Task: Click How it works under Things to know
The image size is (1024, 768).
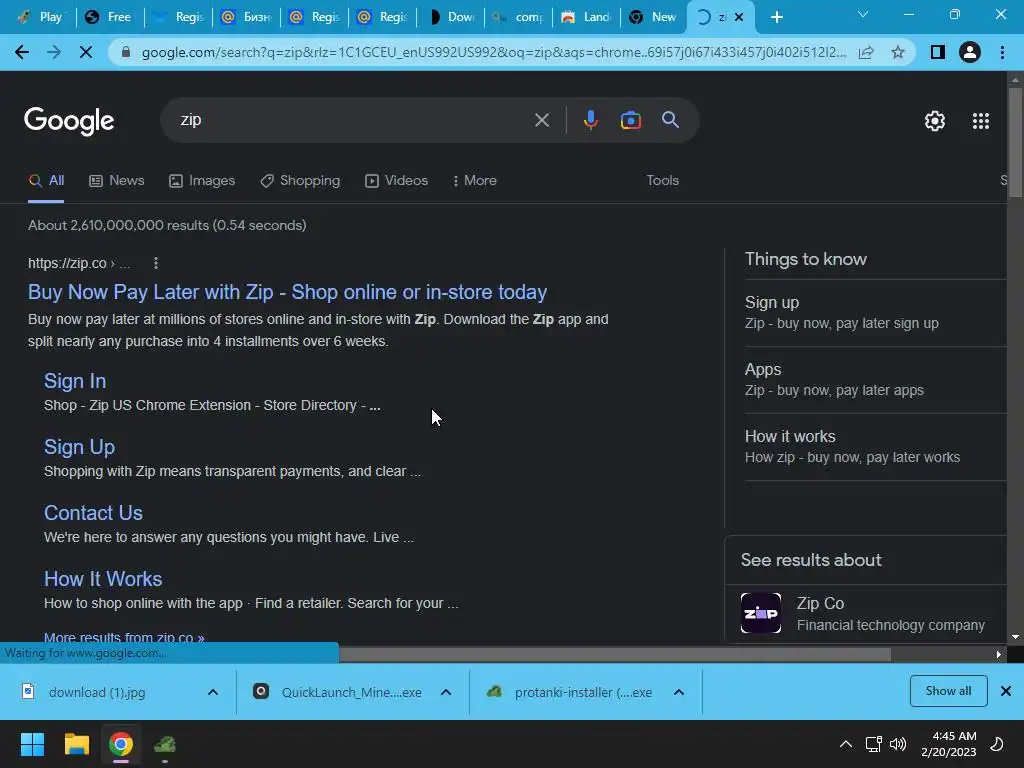Action: coord(790,437)
